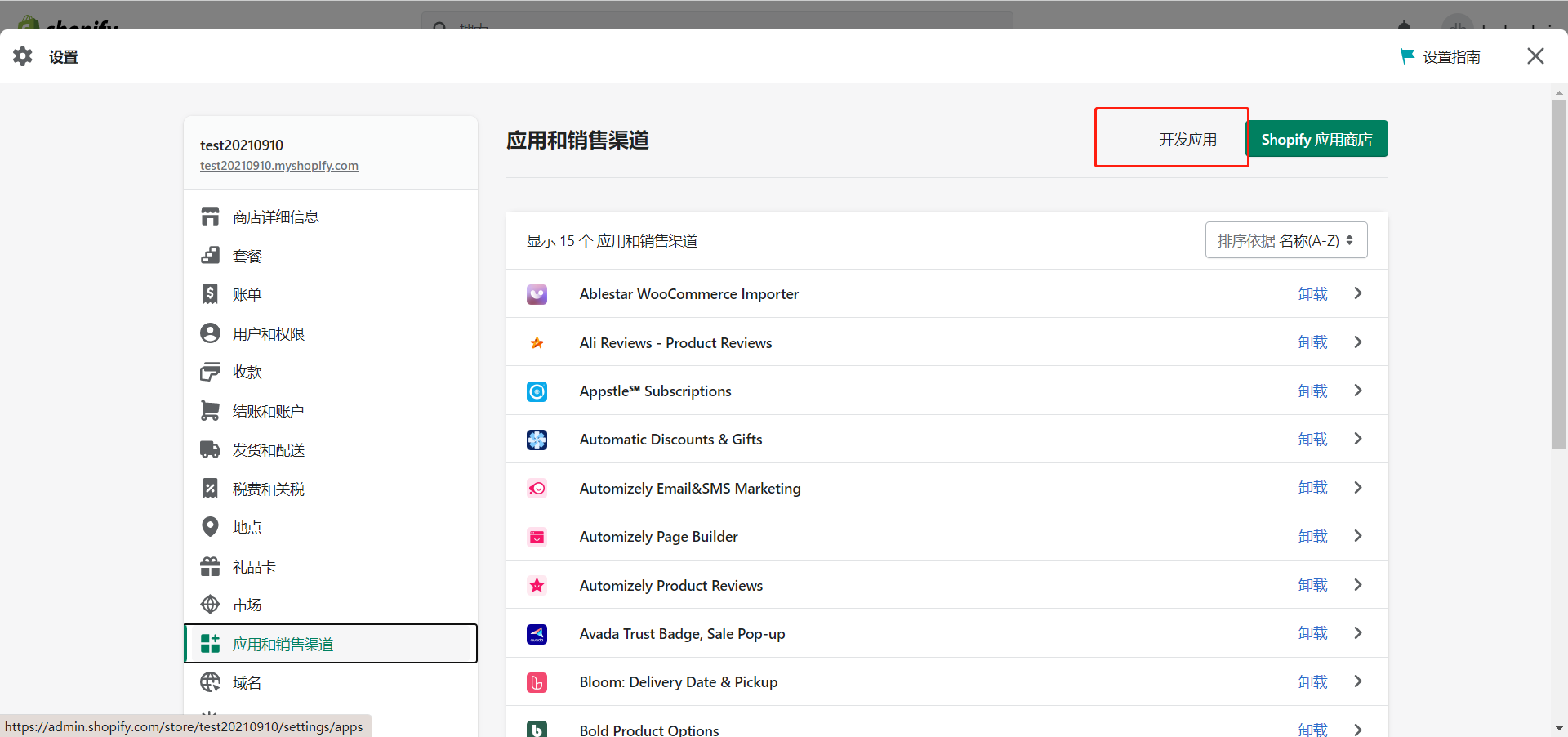Image resolution: width=1568 pixels, height=737 pixels.
Task: Uninstall Ablestar WooCommerce Importer via 卸载
Action: [x=1313, y=293]
